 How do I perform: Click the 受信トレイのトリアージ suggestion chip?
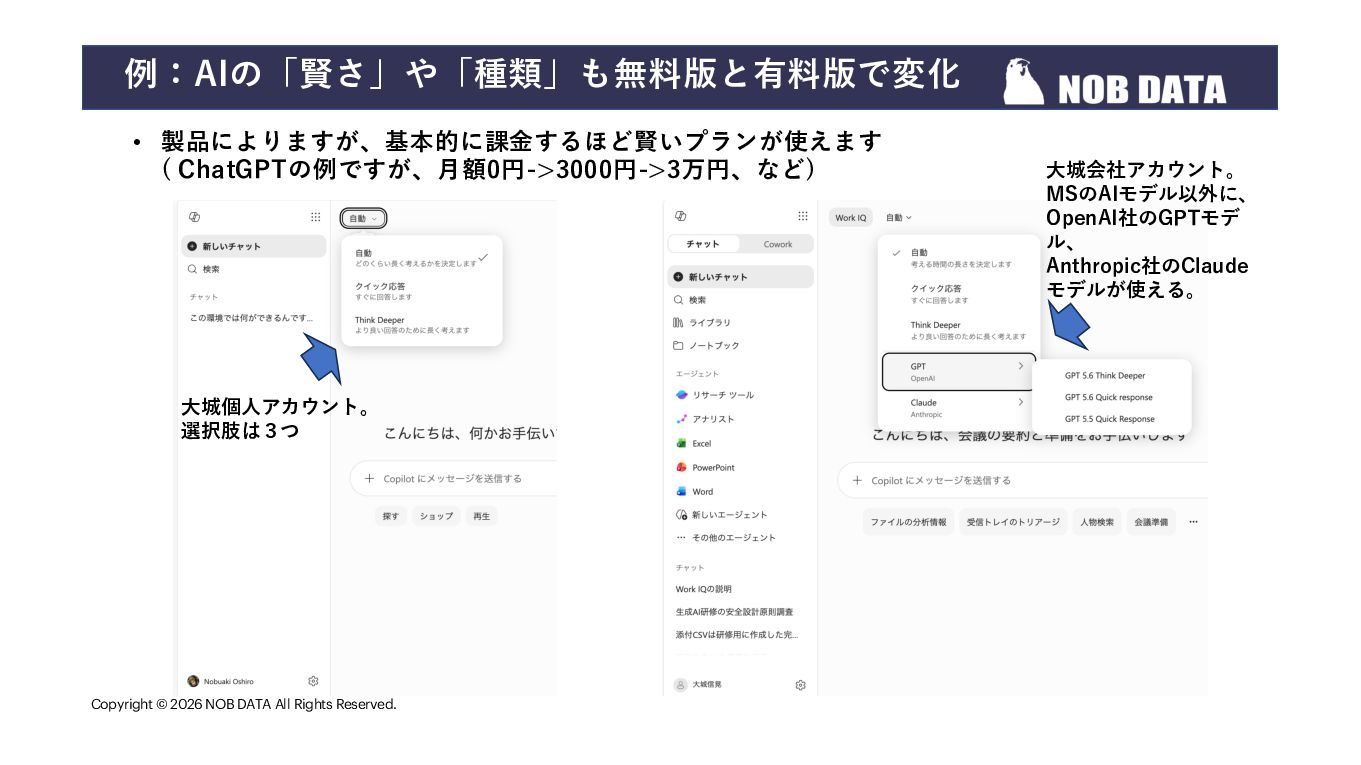(x=1013, y=522)
